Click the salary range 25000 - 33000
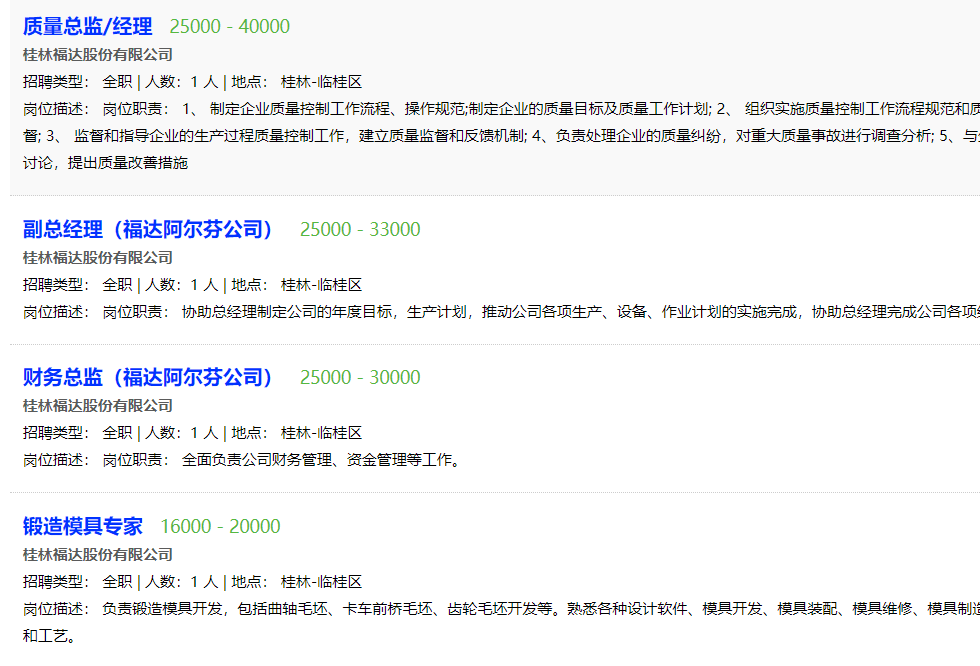This screenshot has height=666, width=980. pyautogui.click(x=360, y=229)
